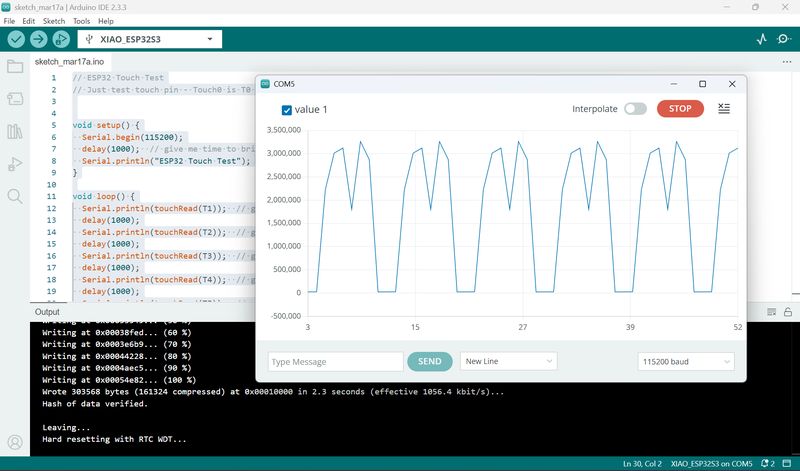The width and height of the screenshot is (800, 471).
Task: Open the XIAO_ESP32S3 board selector dropdown
Action: [149, 39]
